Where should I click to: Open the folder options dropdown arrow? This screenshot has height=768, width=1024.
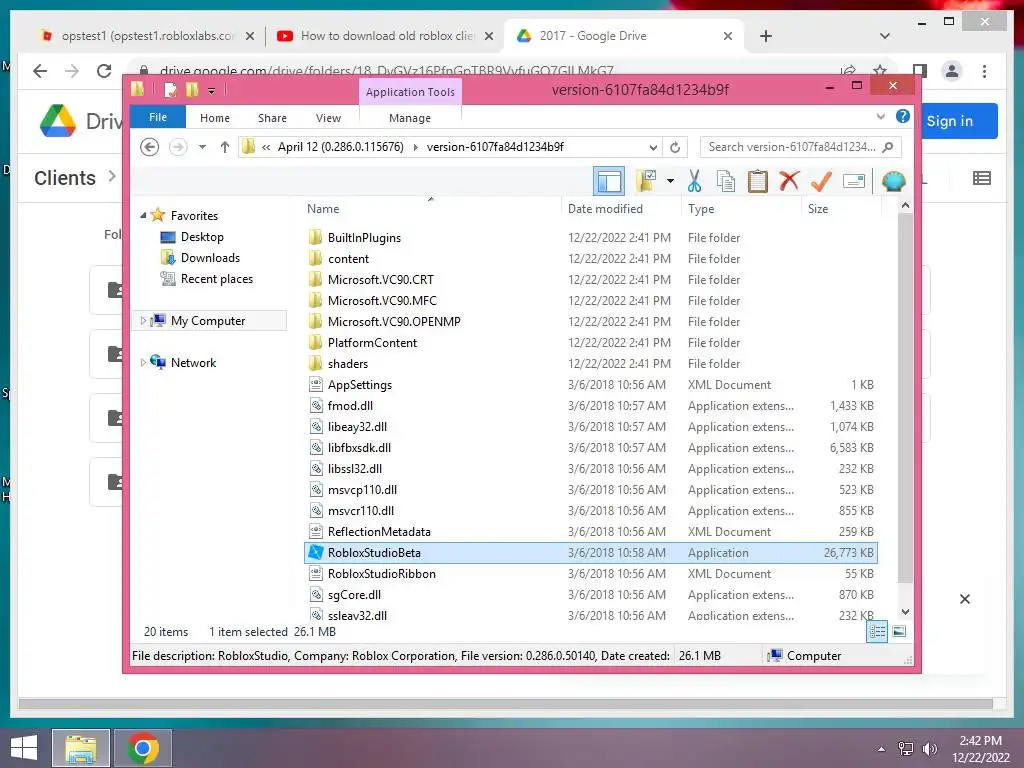pos(670,181)
